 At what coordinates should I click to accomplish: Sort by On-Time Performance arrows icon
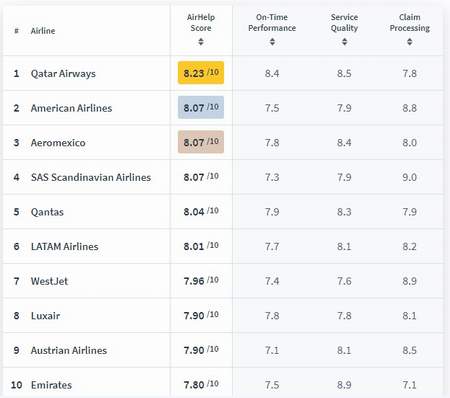coord(272,42)
